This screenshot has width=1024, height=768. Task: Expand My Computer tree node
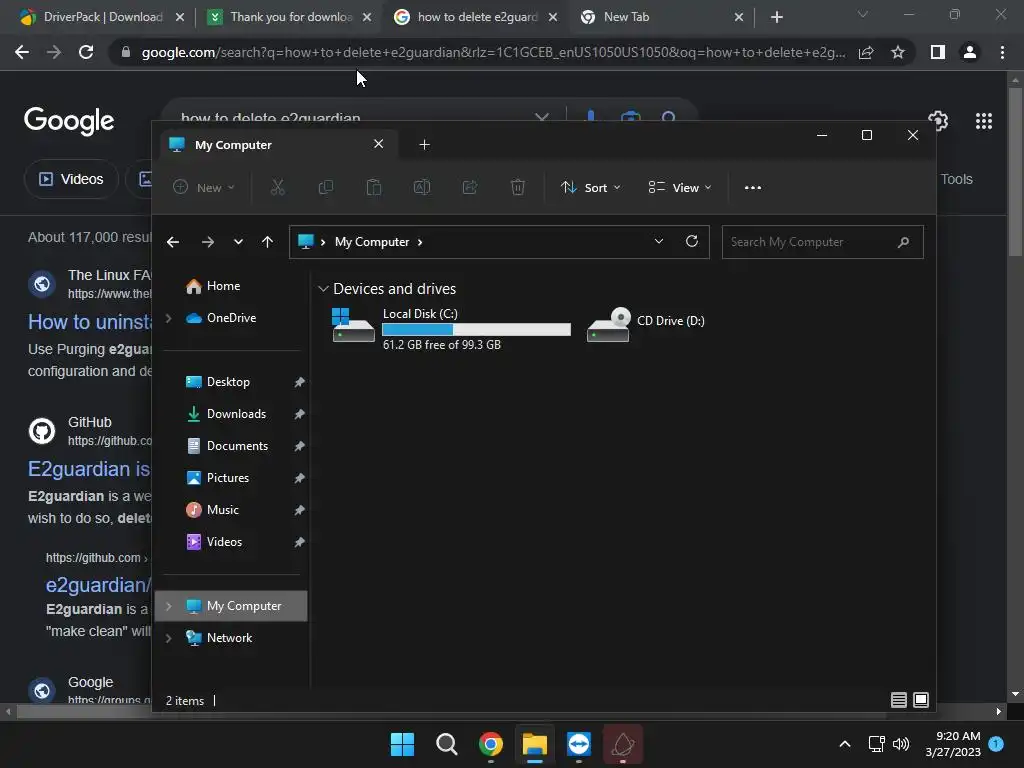point(168,606)
